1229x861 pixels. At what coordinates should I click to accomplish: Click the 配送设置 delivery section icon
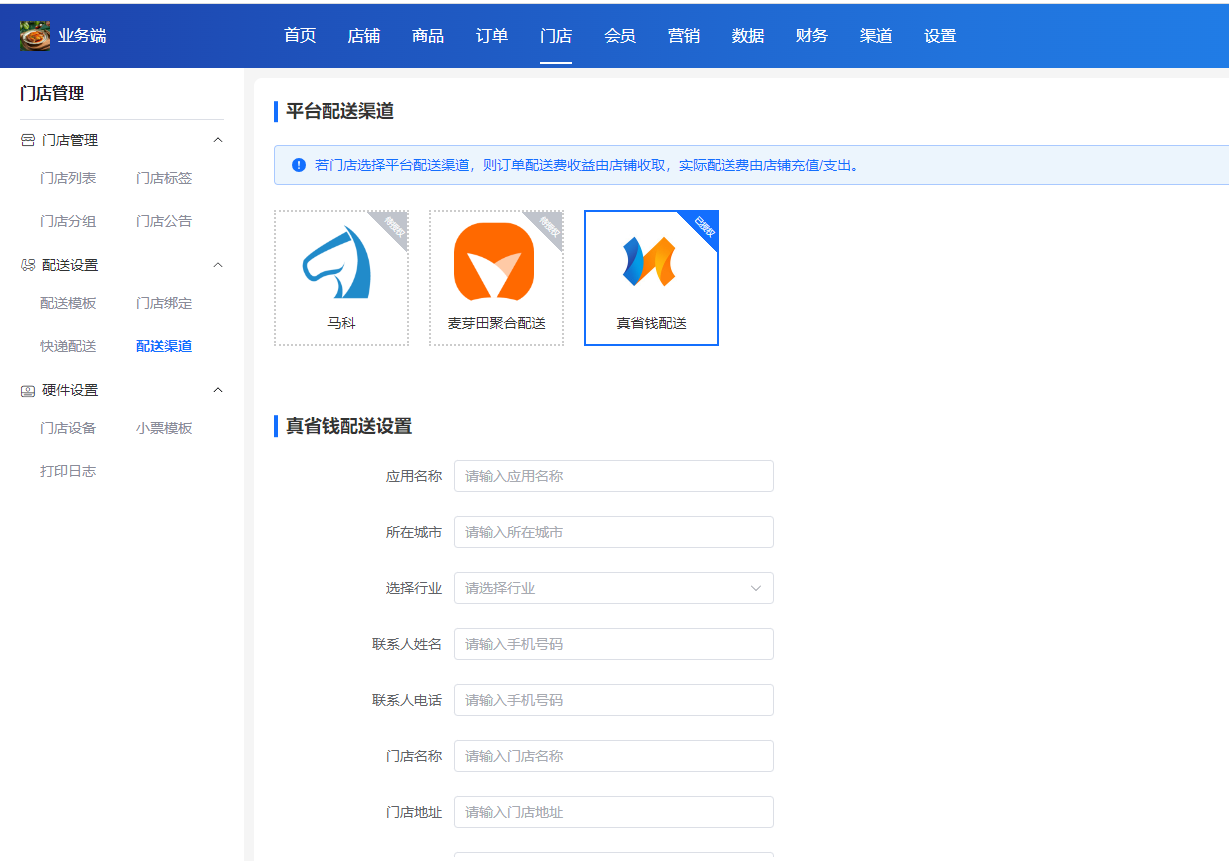[28, 265]
